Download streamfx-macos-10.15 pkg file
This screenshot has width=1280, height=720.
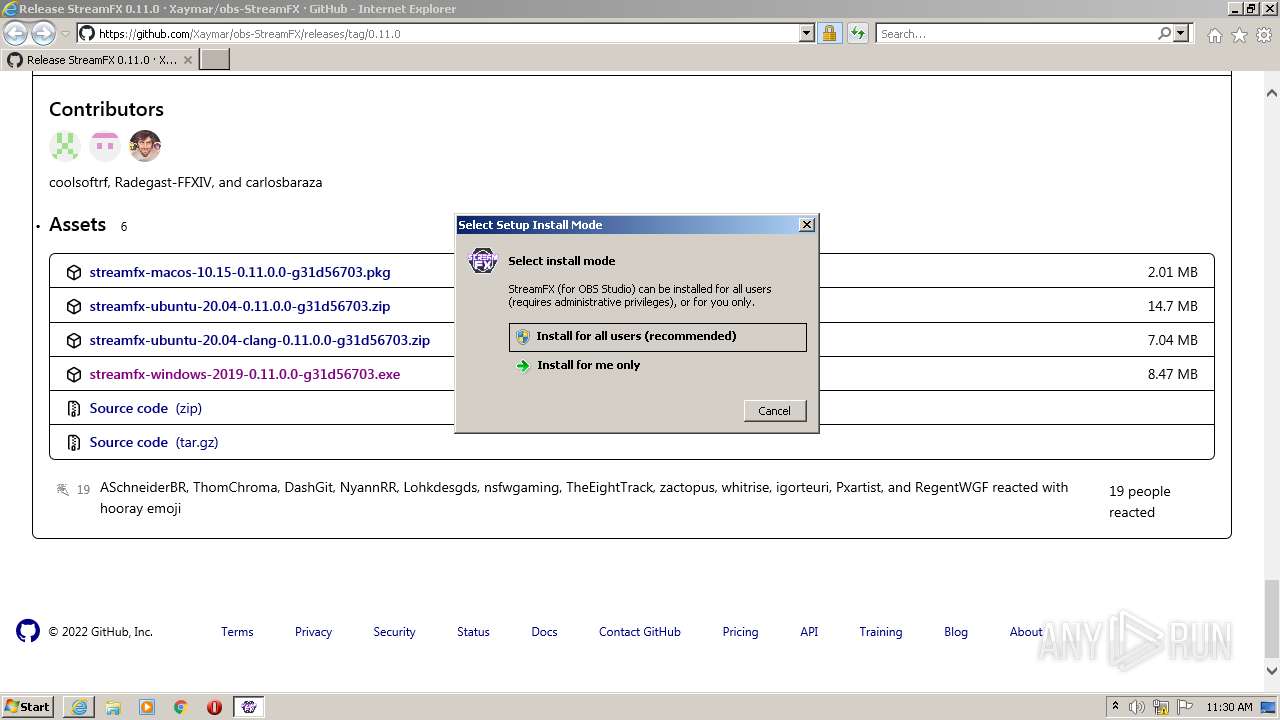[240, 272]
